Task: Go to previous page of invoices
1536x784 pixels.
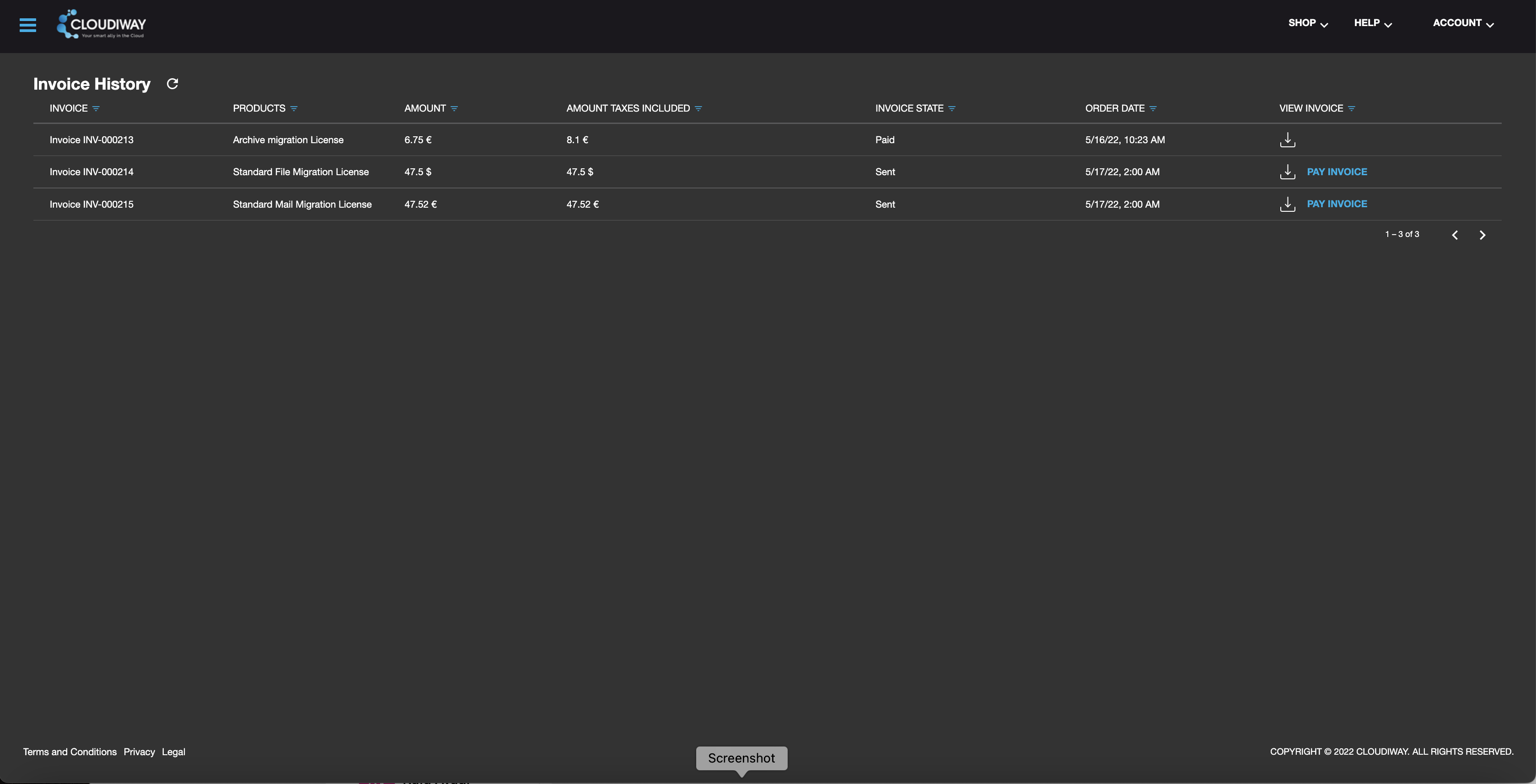Action: click(x=1455, y=234)
